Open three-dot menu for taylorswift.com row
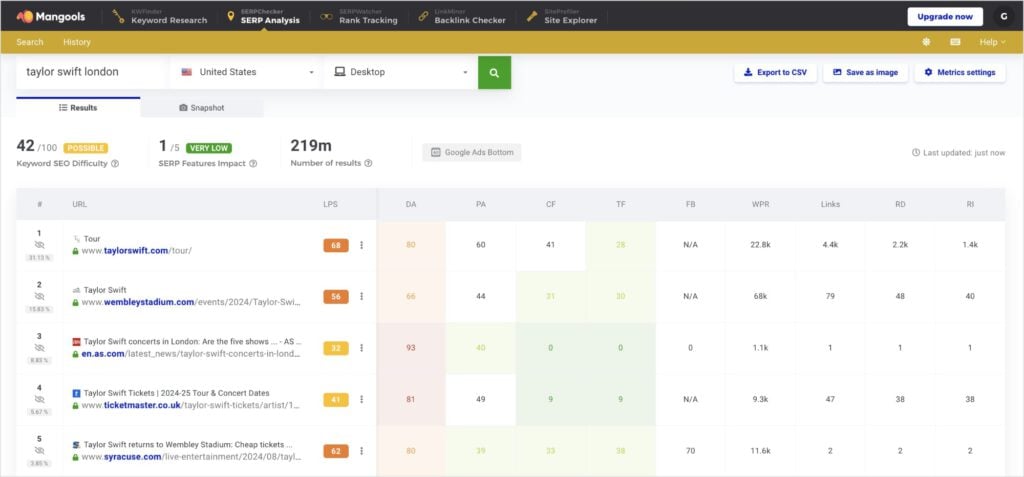The width and height of the screenshot is (1024, 477). pyautogui.click(x=362, y=245)
